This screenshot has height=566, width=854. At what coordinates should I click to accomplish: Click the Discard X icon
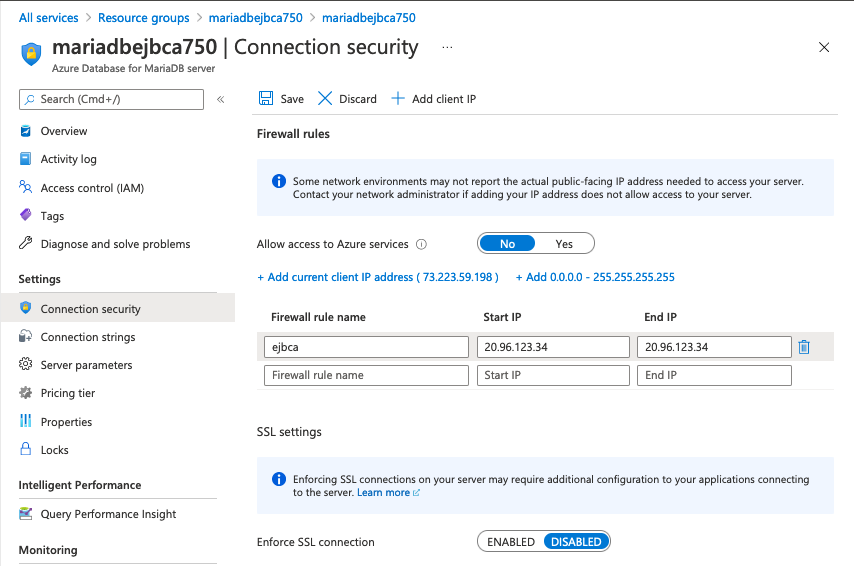[x=325, y=98]
